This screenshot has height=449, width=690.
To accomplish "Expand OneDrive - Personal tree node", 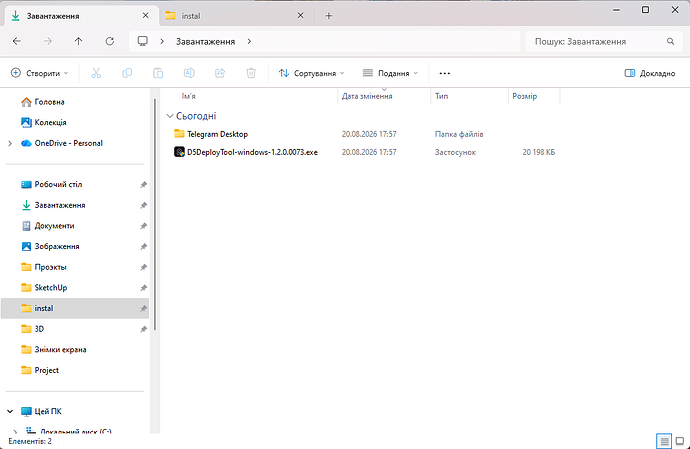I will point(10,143).
